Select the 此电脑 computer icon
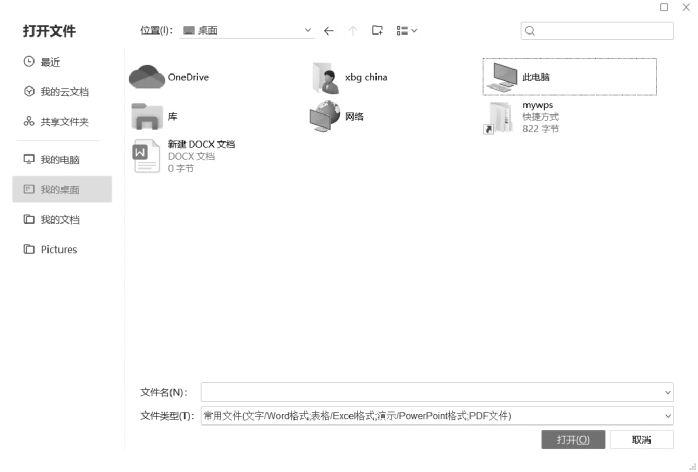 point(502,77)
